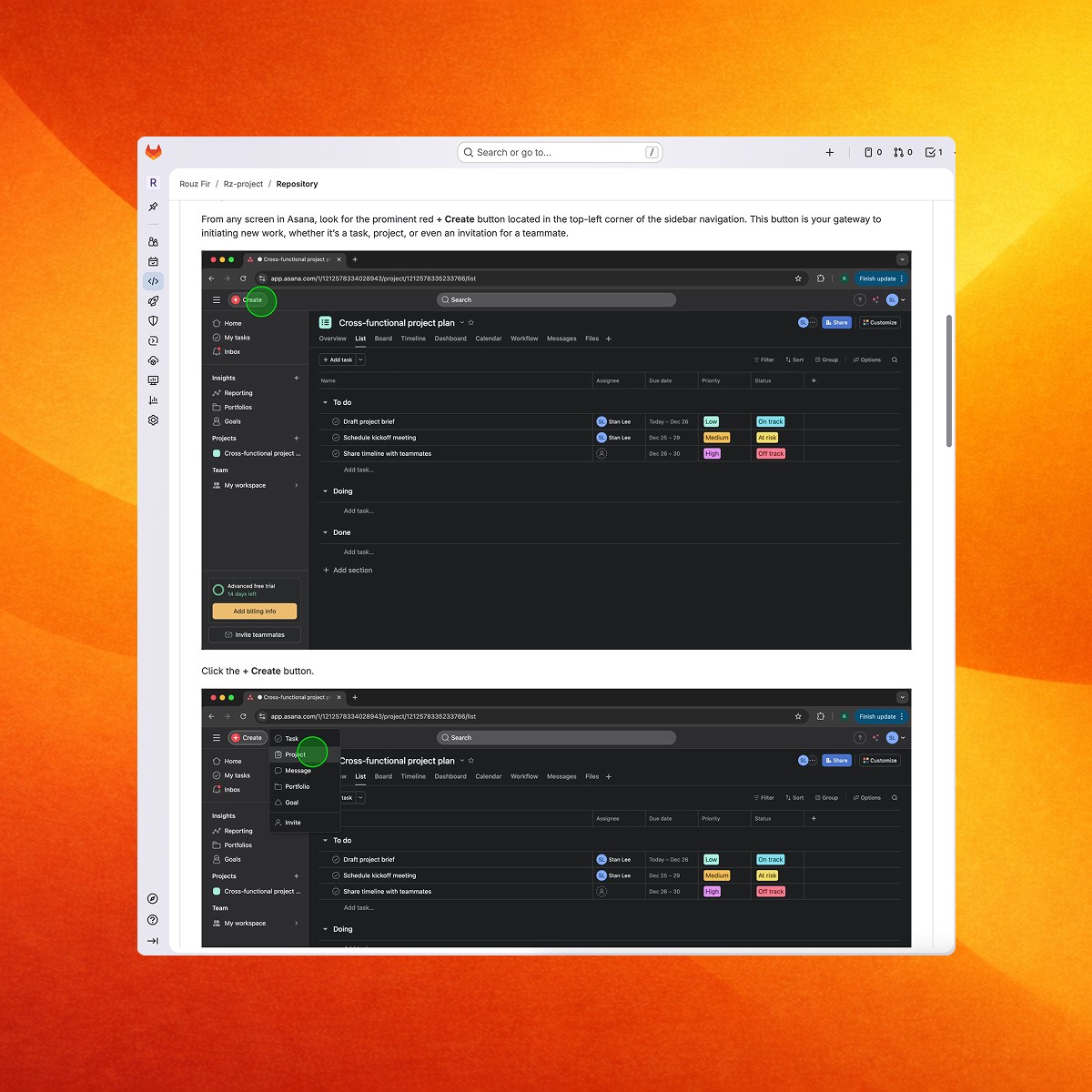
Task: Open the Manage section members icon
Action: click(x=153, y=242)
